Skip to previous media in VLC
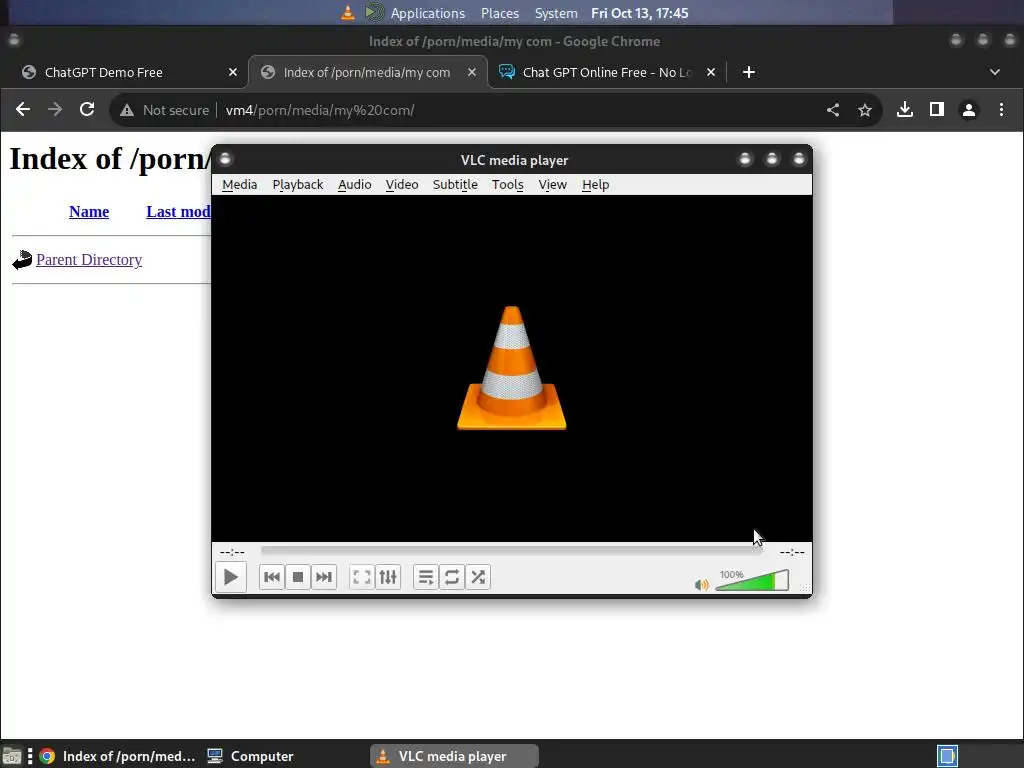The image size is (1024, 768). tap(272, 577)
